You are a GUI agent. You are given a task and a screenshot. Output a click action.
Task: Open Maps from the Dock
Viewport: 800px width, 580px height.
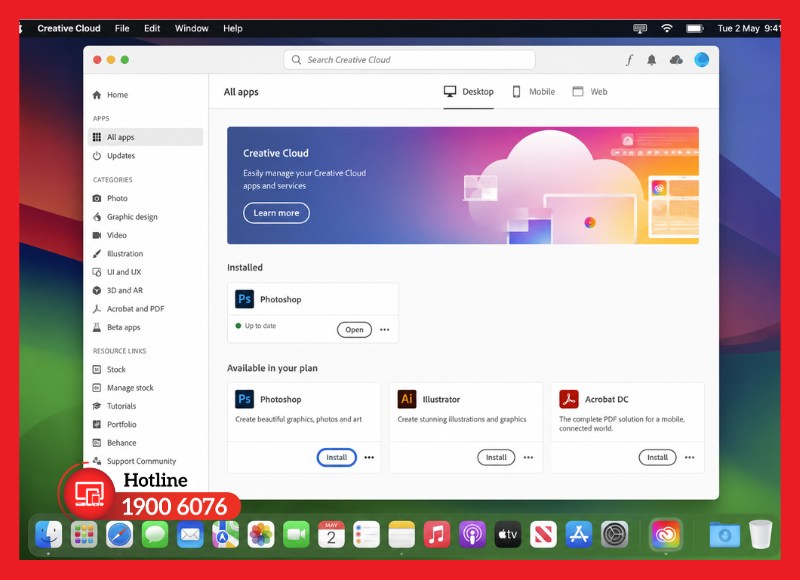point(226,535)
